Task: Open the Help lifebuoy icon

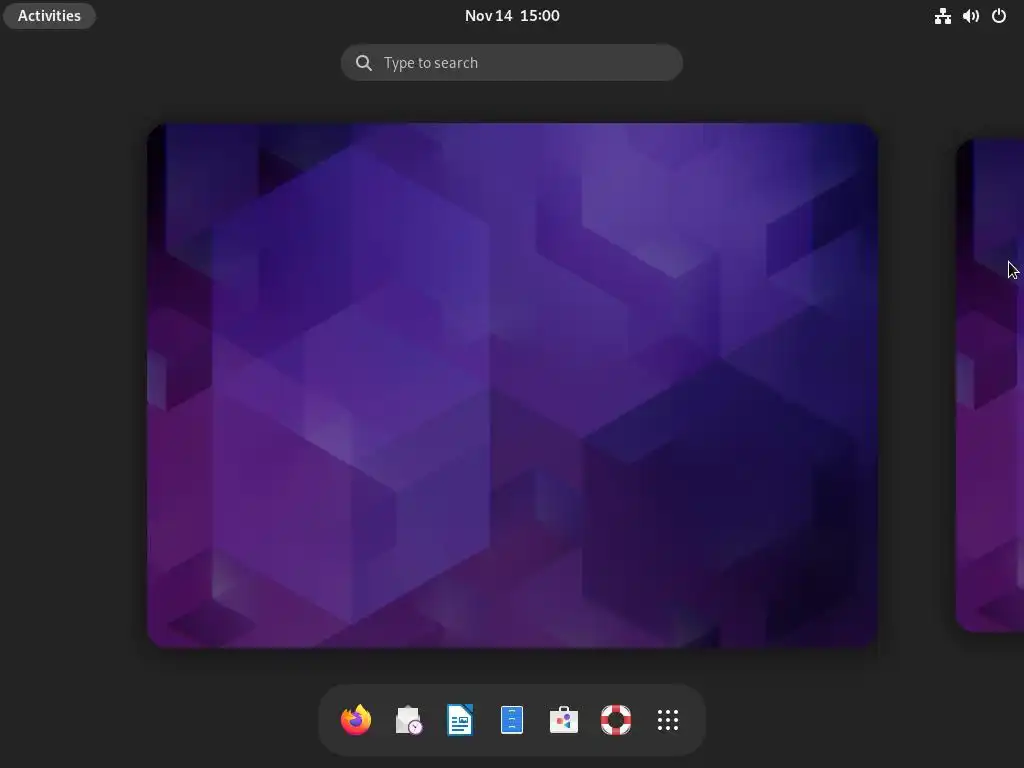Action: (616, 720)
